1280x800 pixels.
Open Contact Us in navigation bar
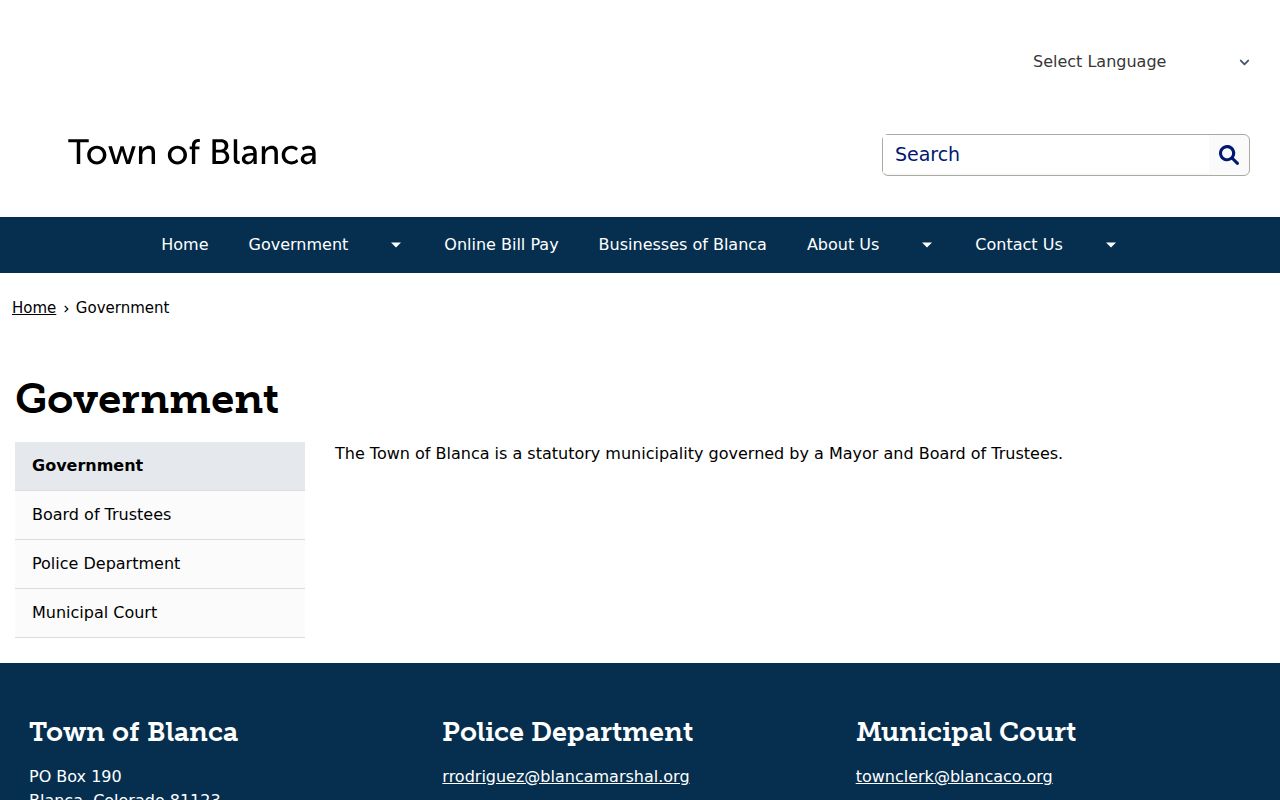[x=1019, y=245]
